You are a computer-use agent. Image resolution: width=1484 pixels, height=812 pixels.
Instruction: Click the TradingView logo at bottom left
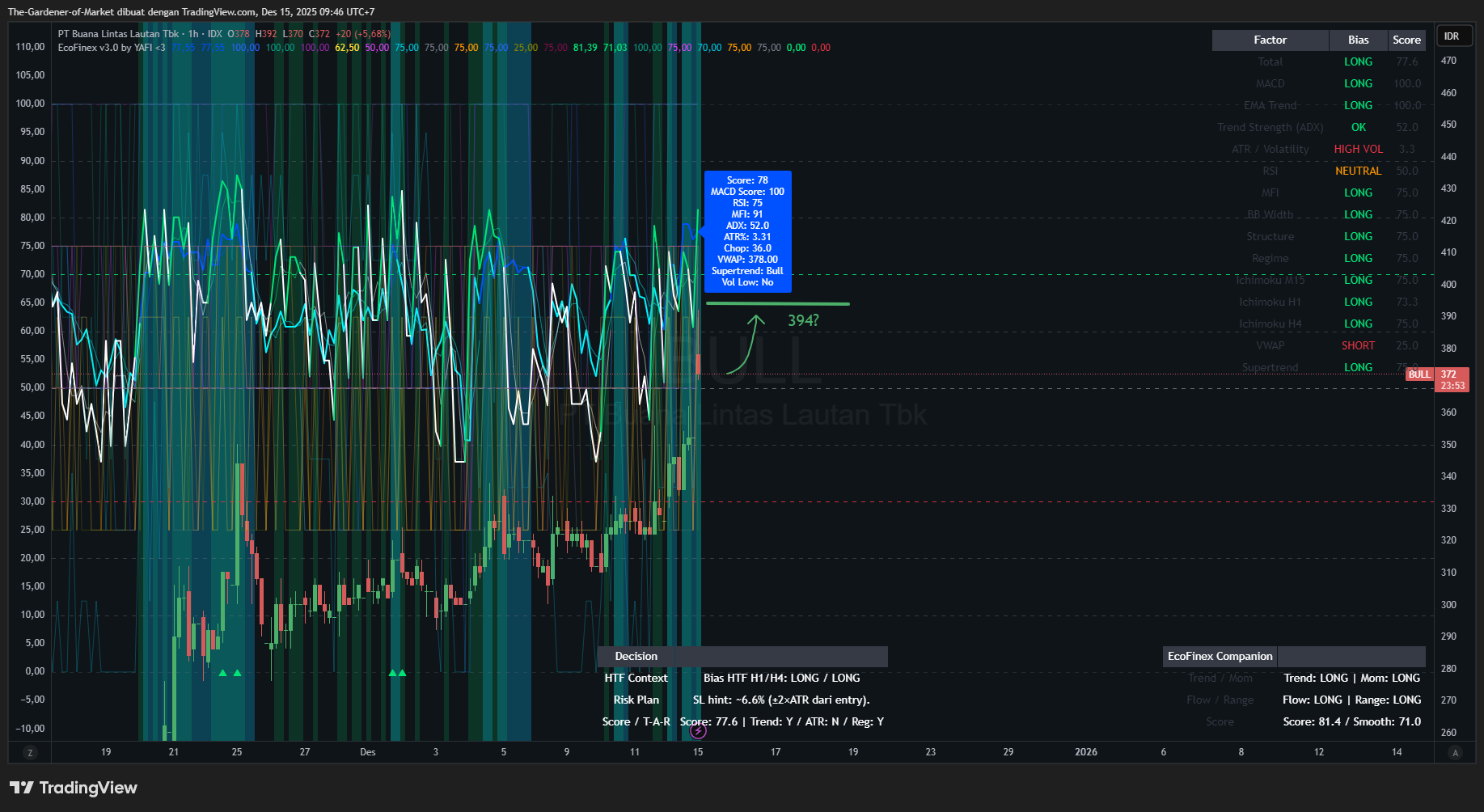pos(74,788)
